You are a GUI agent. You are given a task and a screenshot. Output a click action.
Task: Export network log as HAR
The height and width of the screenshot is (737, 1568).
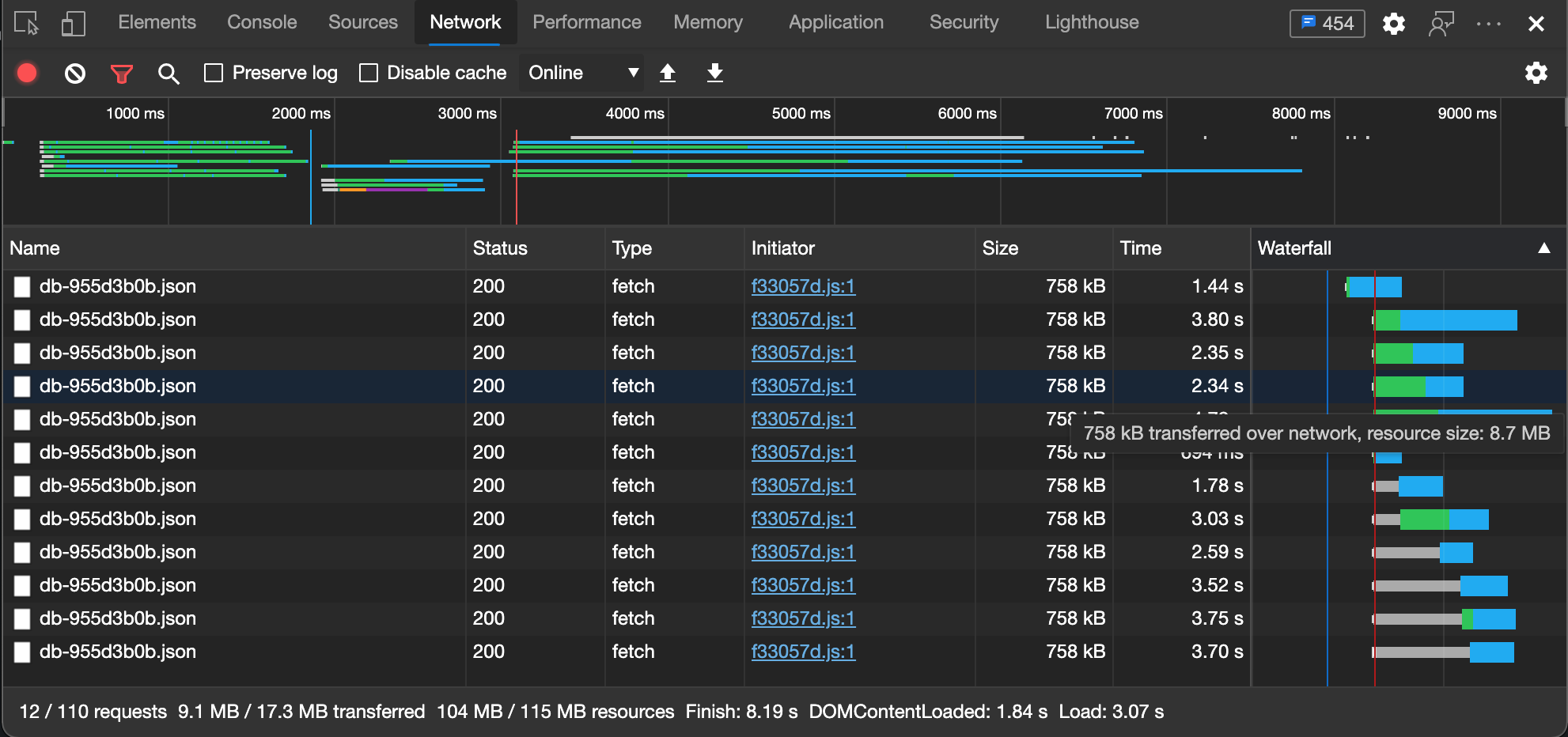[714, 73]
